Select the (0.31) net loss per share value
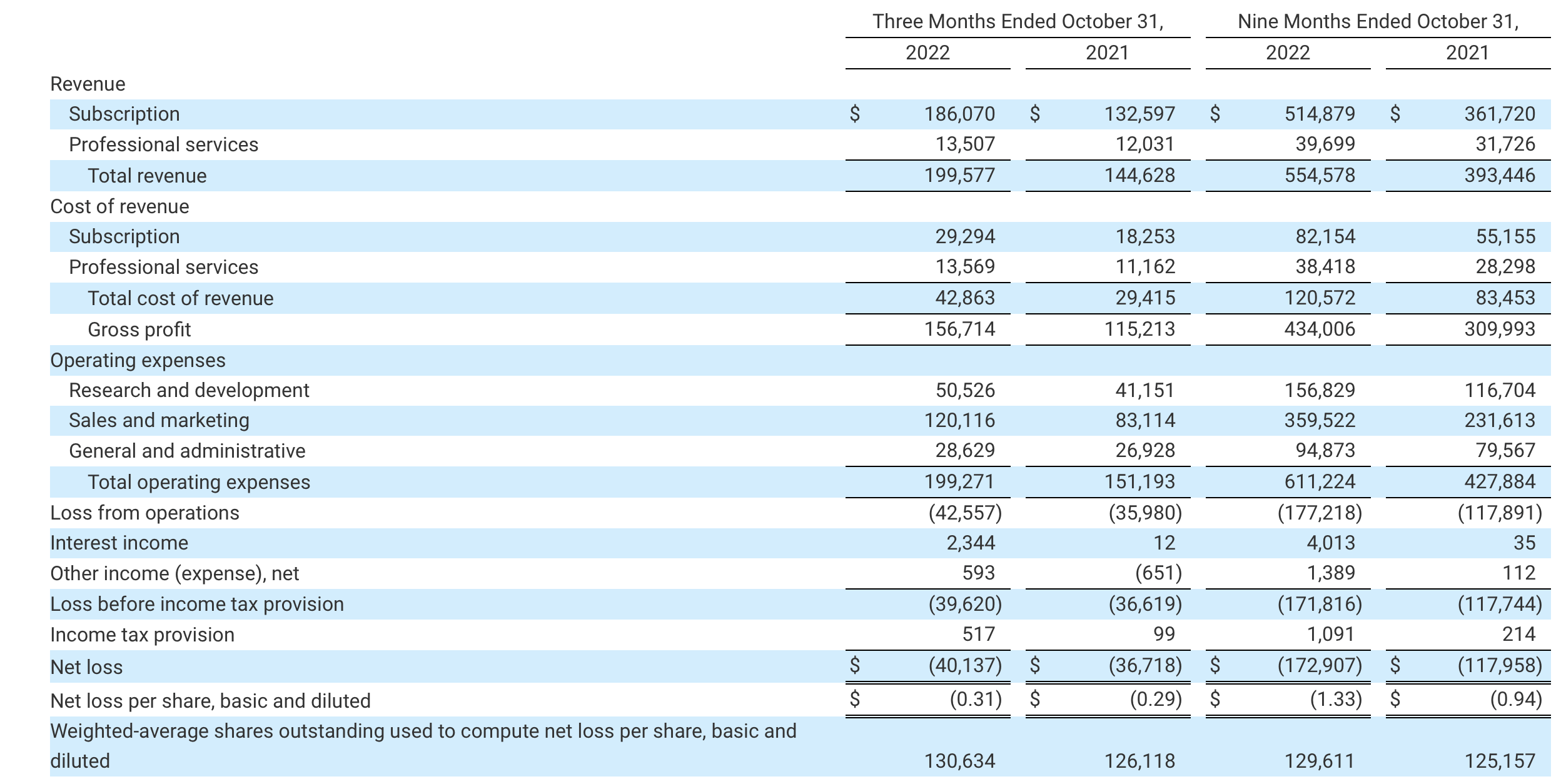The width and height of the screenshot is (1561, 784). pos(975,699)
